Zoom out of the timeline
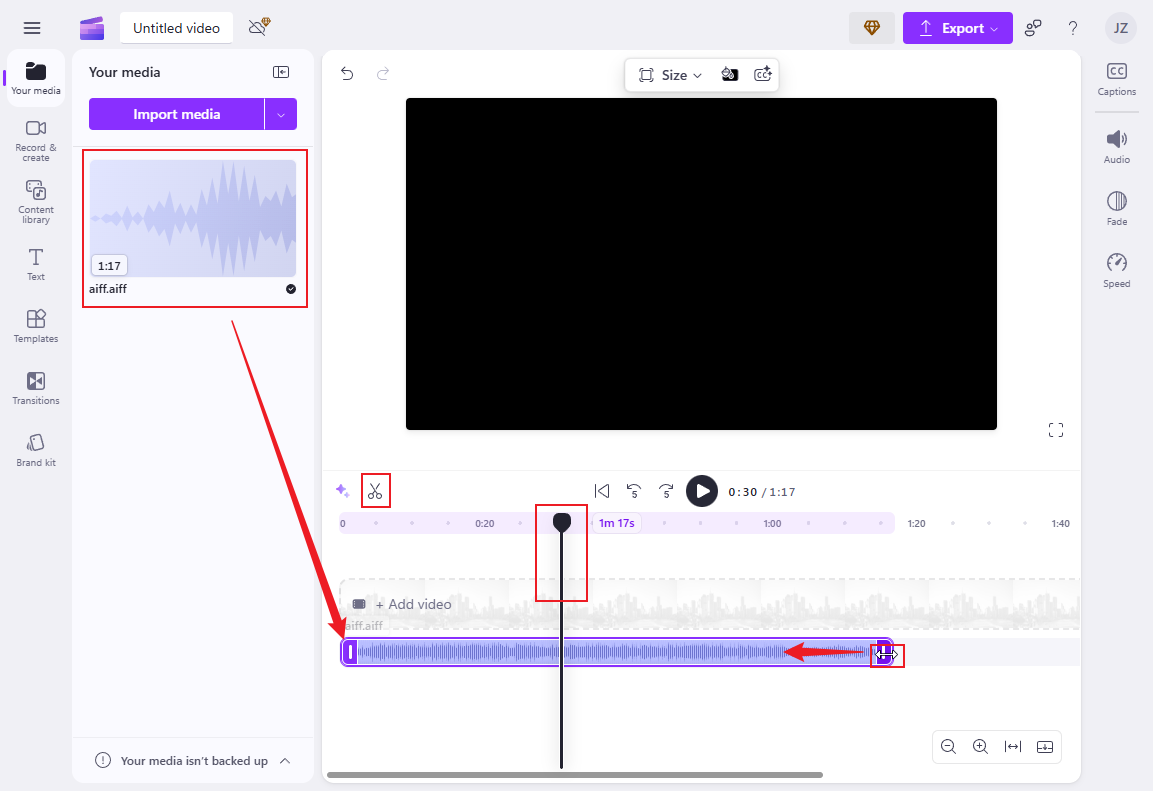Screen dimensions: 1153x791 pos(949,747)
